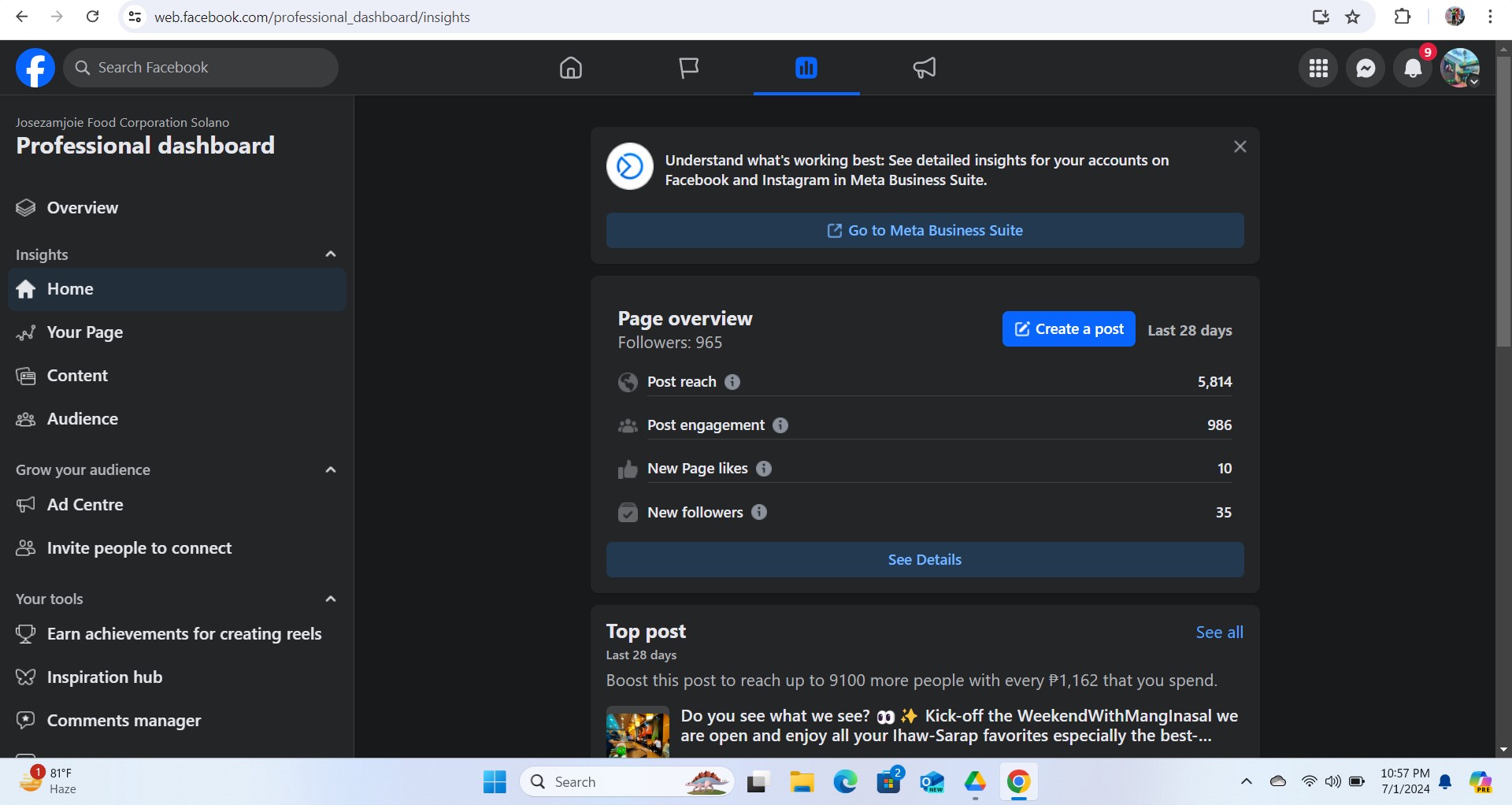Show info about New followers

(759, 512)
